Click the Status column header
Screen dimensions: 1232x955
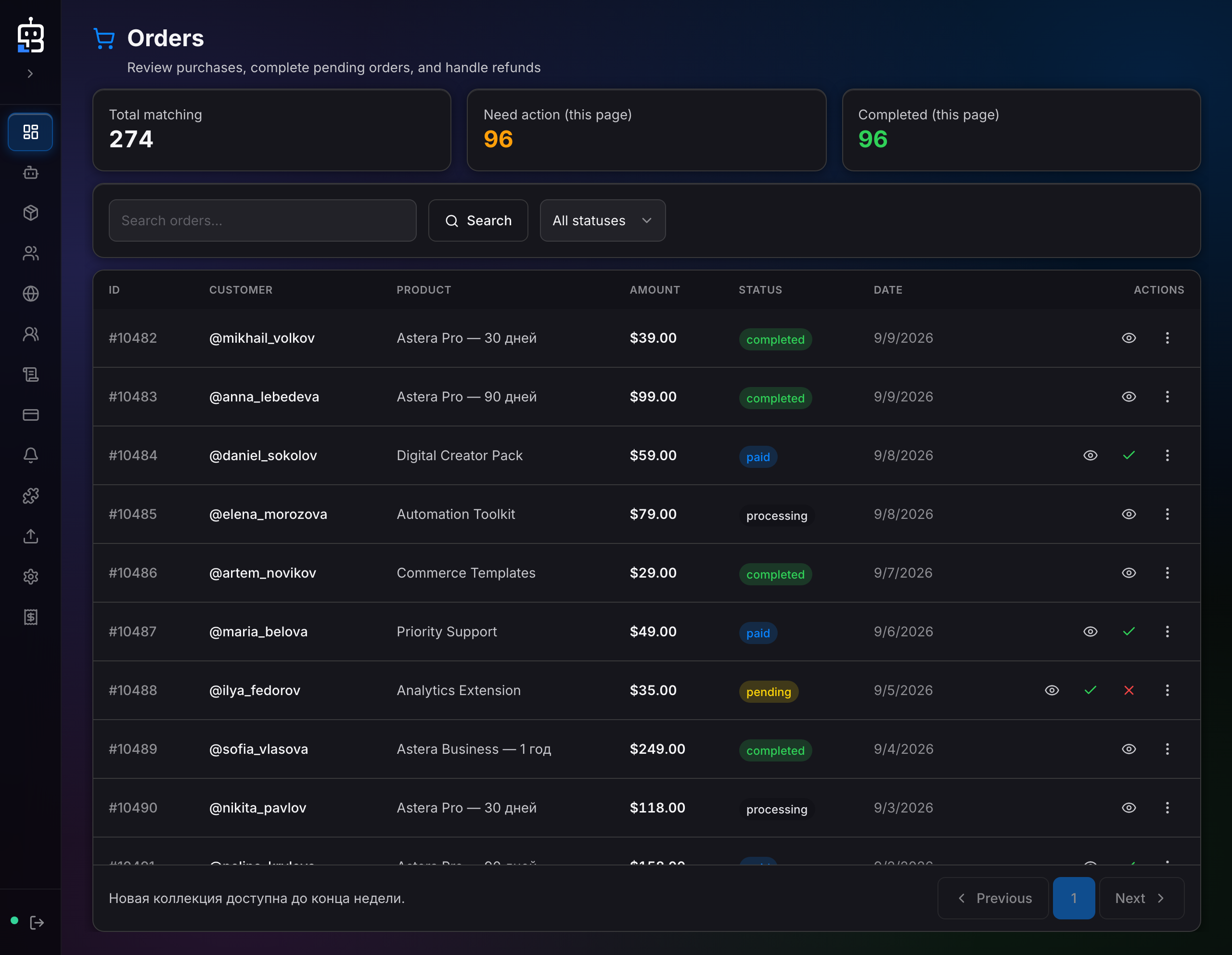click(760, 290)
